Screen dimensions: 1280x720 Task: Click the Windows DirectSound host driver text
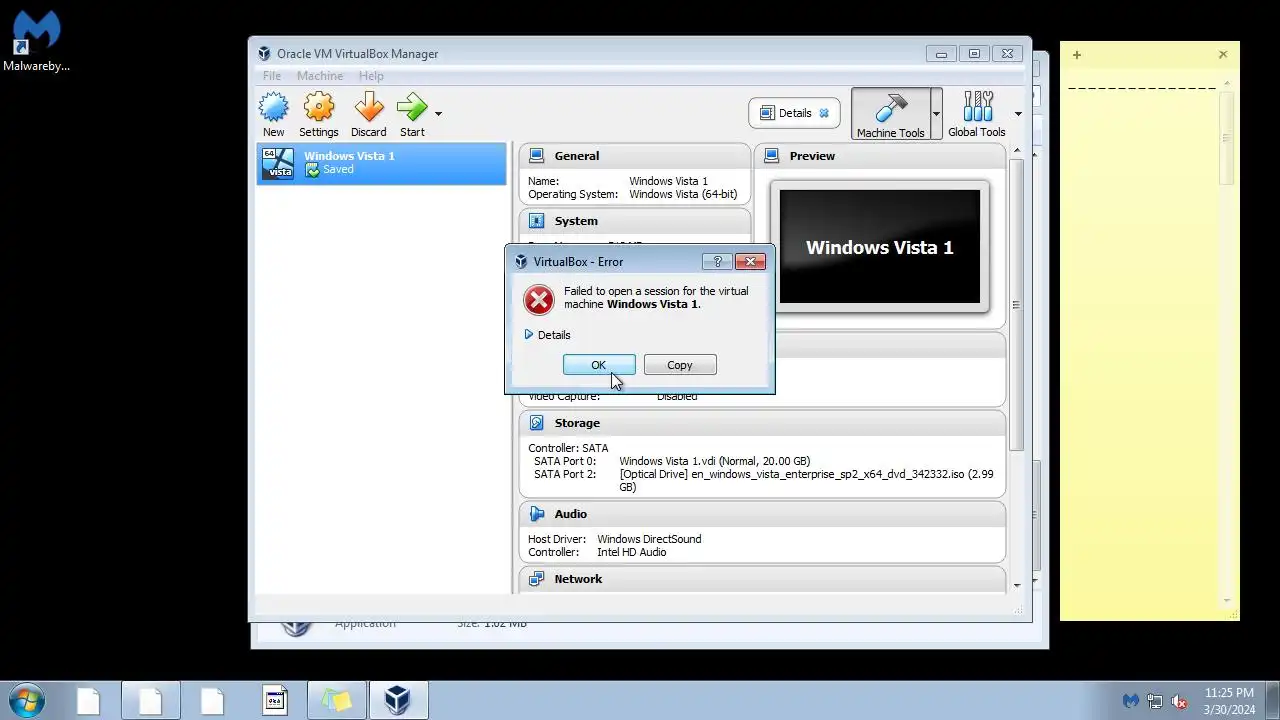[x=649, y=539]
